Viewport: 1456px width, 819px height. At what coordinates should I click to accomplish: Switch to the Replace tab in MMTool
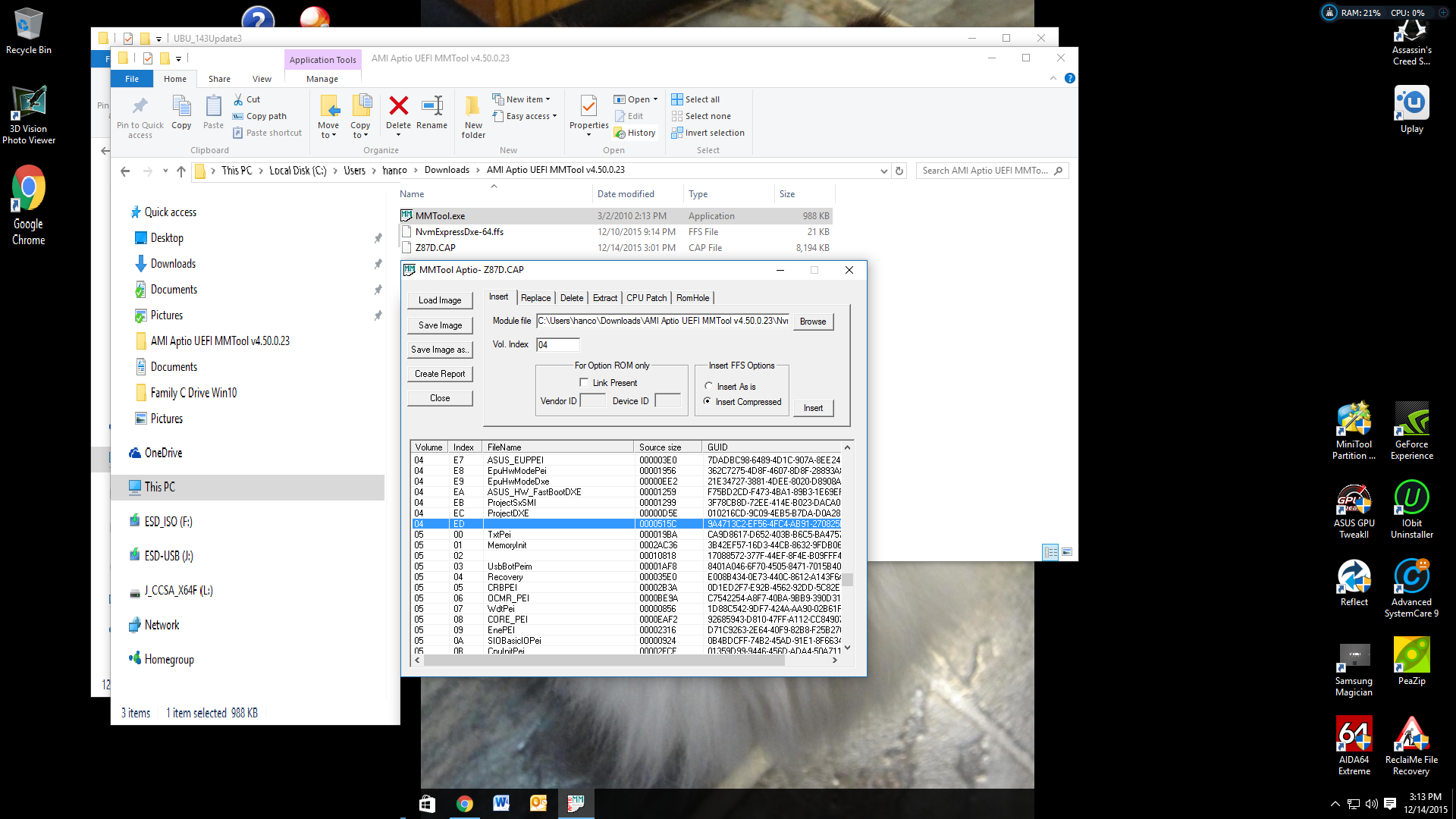click(535, 298)
